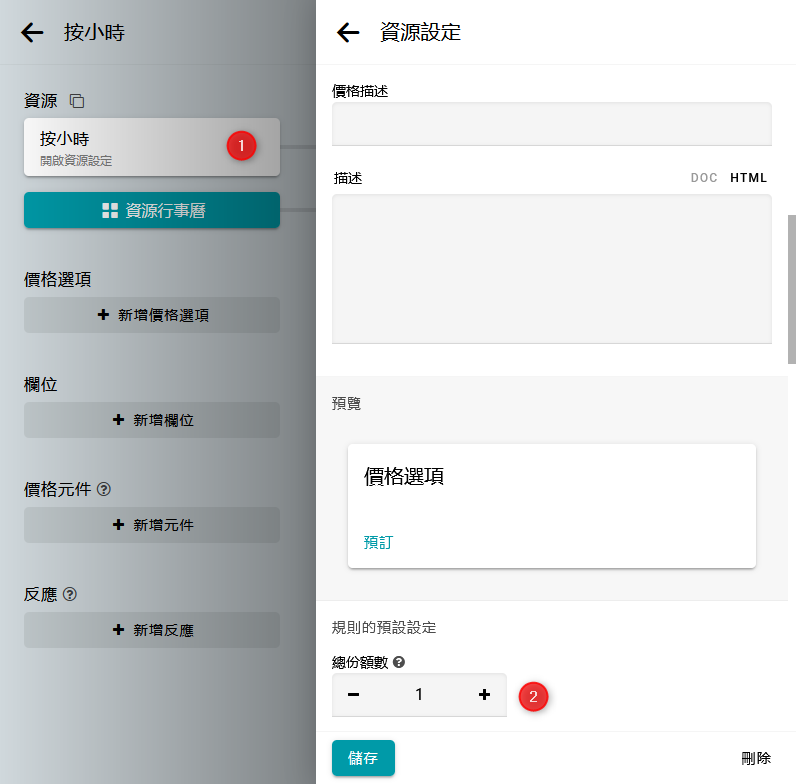Switch description editor to DOC mode
796x784 pixels.
[704, 178]
